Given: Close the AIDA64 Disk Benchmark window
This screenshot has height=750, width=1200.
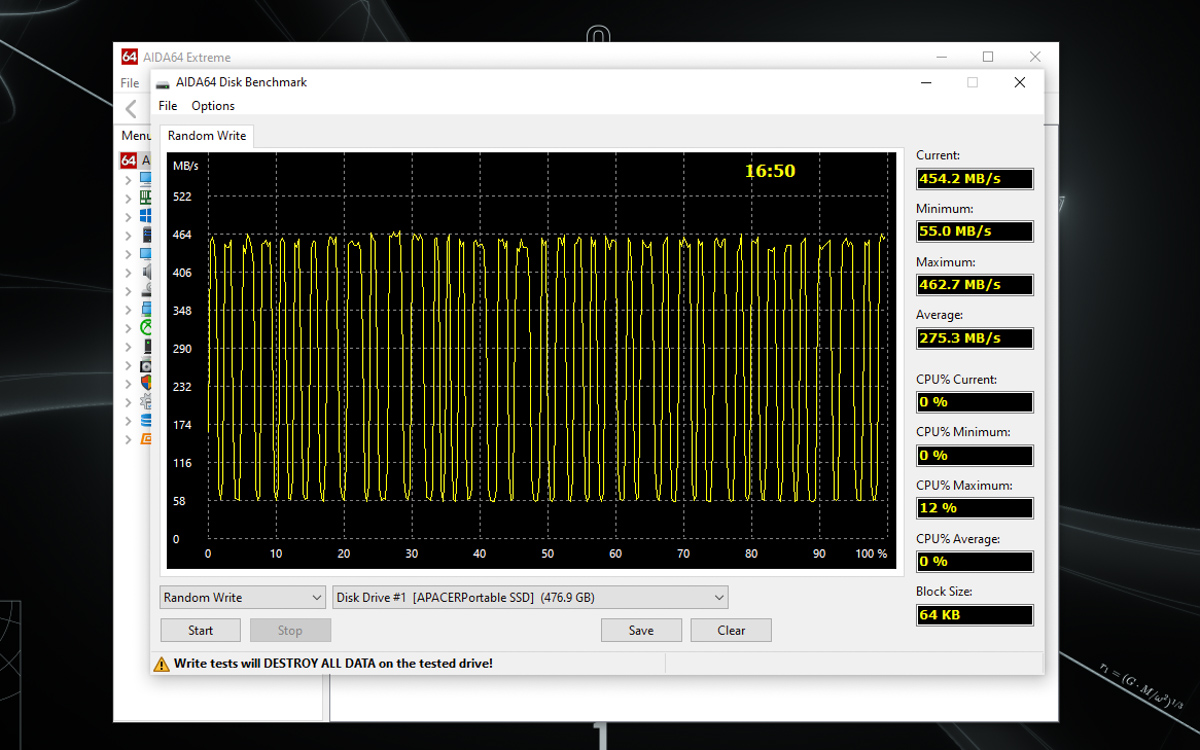Looking at the screenshot, I should point(1020,83).
